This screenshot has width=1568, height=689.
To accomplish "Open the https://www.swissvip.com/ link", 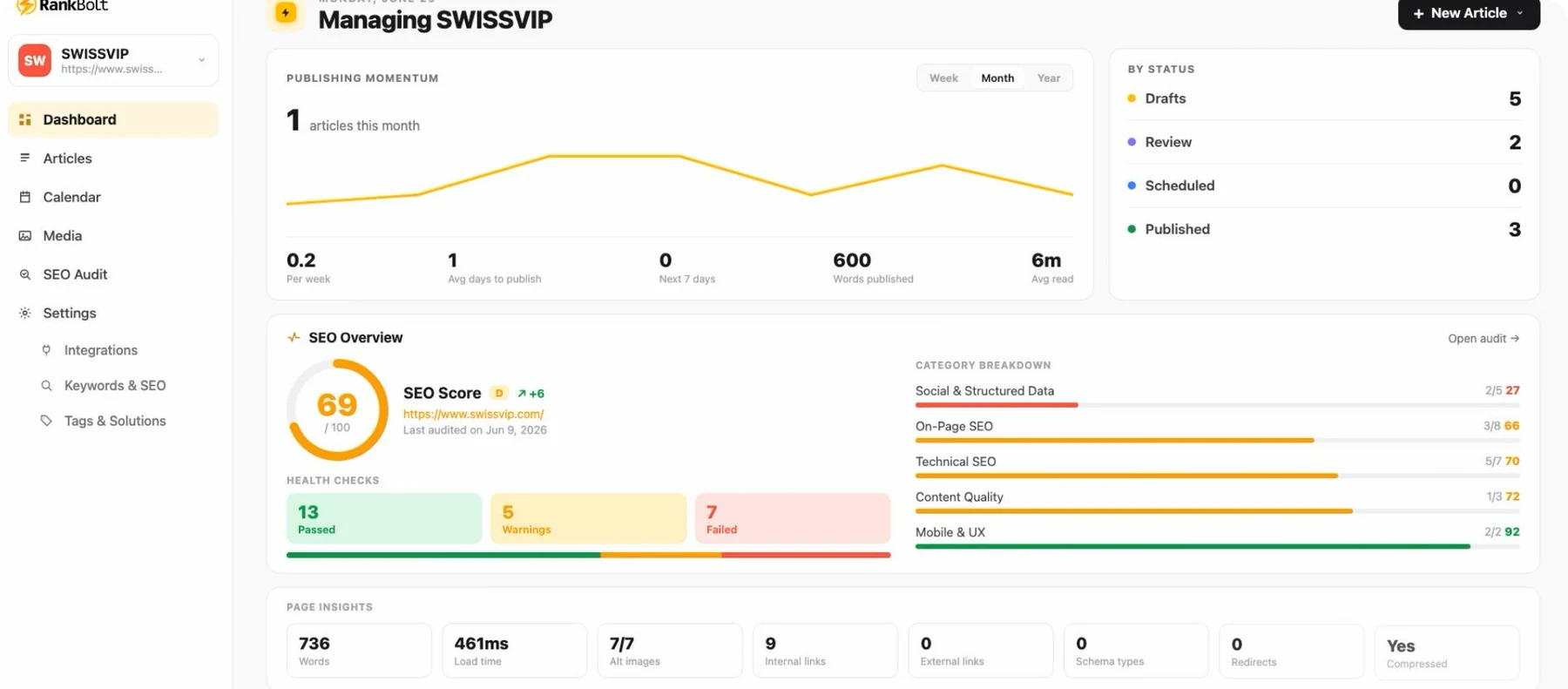I will [x=473, y=414].
